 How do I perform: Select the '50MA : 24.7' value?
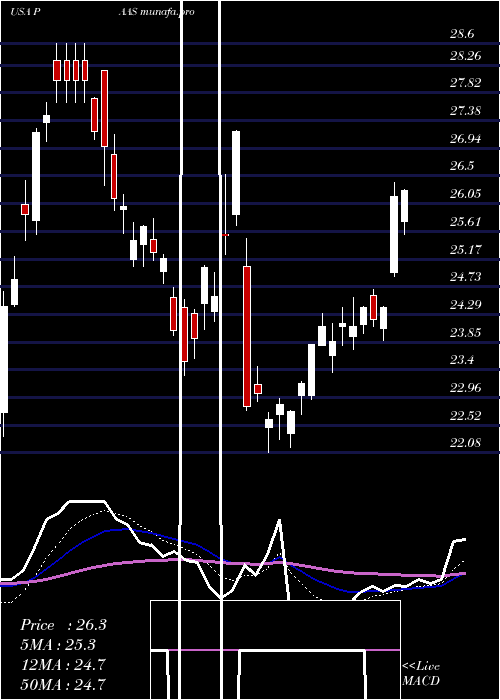(63, 684)
